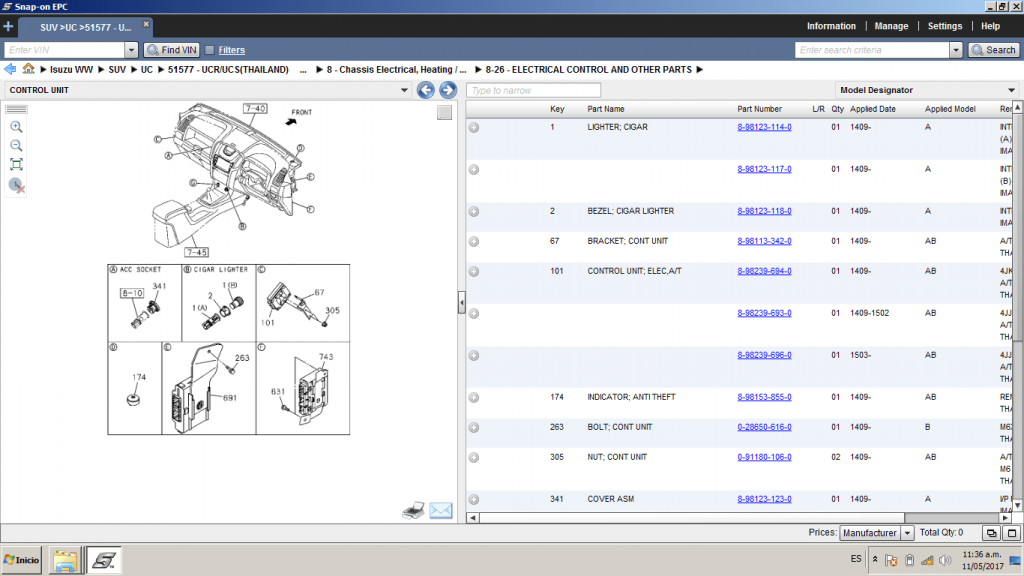Click the Search button
This screenshot has height=576, width=1024.
click(x=993, y=50)
